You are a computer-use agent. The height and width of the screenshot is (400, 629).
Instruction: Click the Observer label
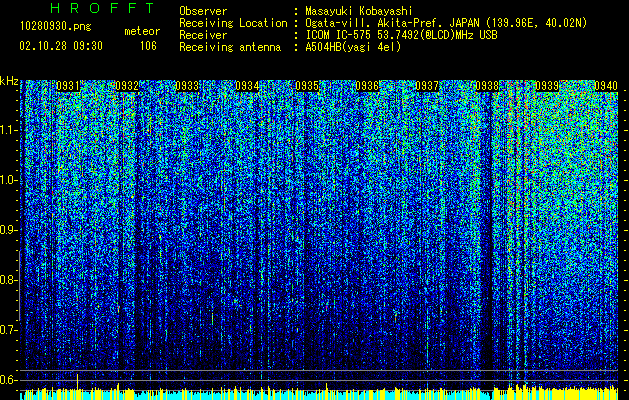coord(203,11)
